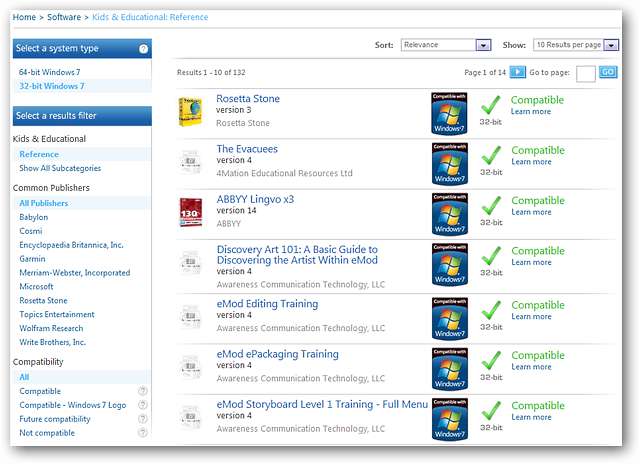Screen dimensions: 640x464
Task: Click help icon next to Not compatible
Action: (x=143, y=433)
